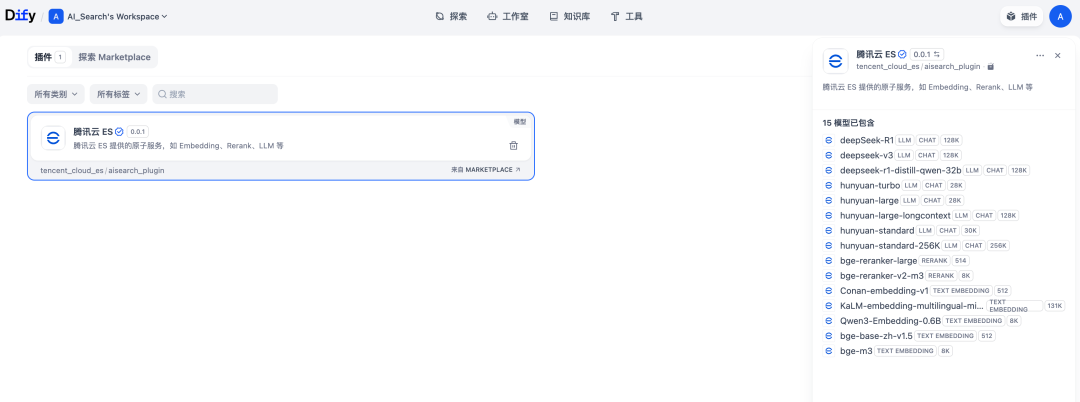
Task: Switch to 探索 Marketplace tab
Action: click(x=114, y=57)
